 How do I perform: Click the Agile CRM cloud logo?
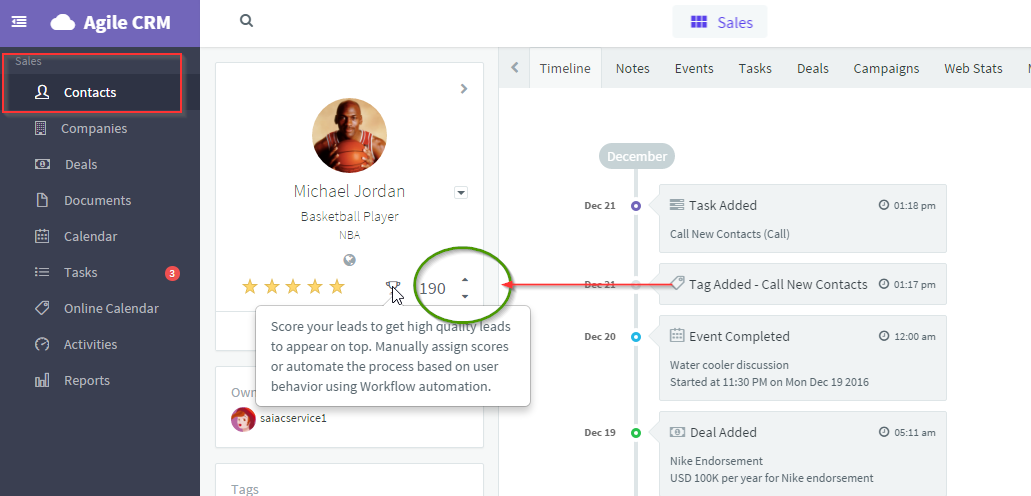pyautogui.click(x=63, y=22)
